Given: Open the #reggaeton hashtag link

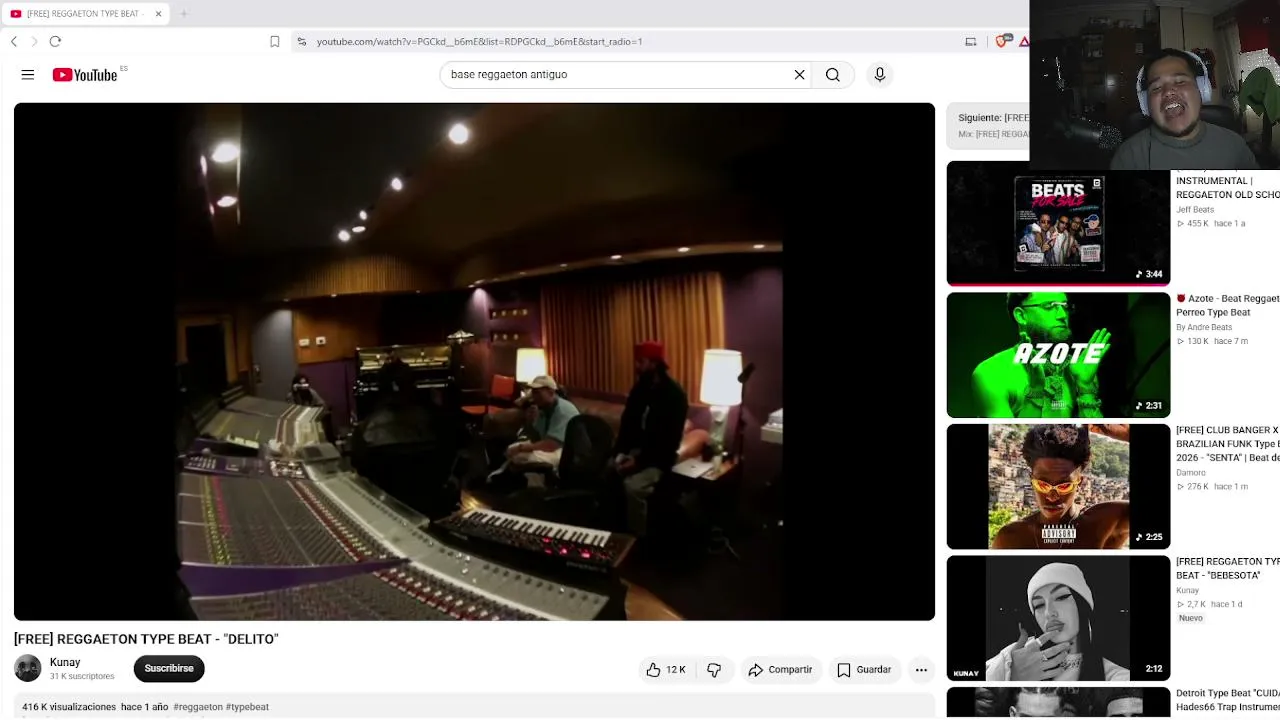Looking at the screenshot, I should pyautogui.click(x=198, y=707).
